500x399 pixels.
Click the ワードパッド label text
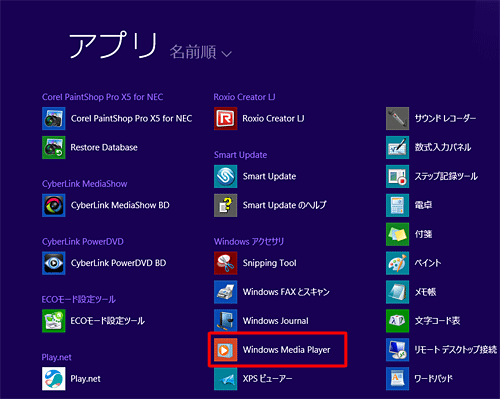434,379
